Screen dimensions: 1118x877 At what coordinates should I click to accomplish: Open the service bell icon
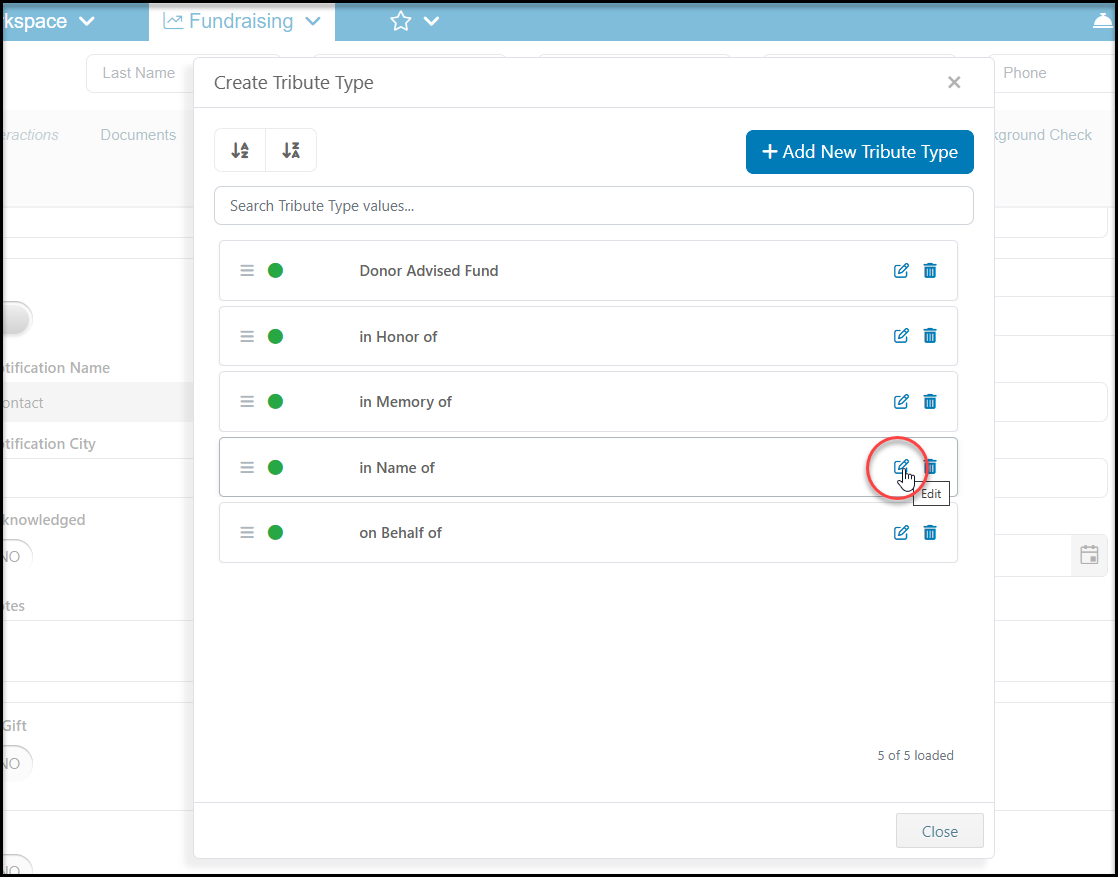[x=1104, y=21]
